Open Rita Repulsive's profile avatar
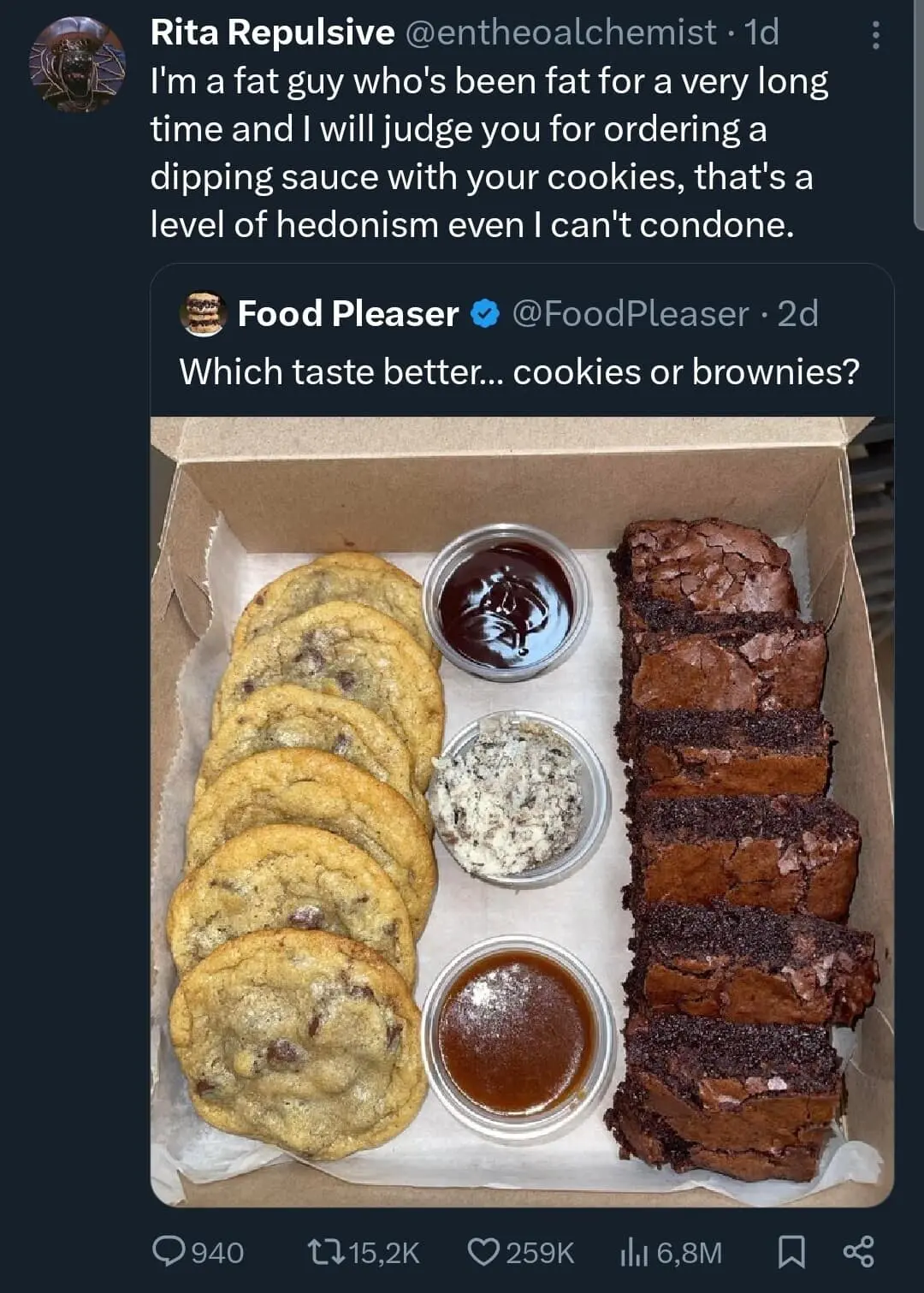This screenshot has height=1293, width=924. tap(77, 64)
